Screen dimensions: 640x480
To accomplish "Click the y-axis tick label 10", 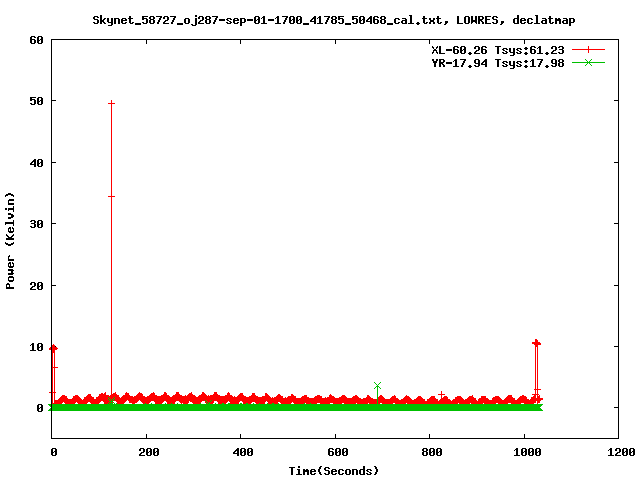I will [36, 347].
